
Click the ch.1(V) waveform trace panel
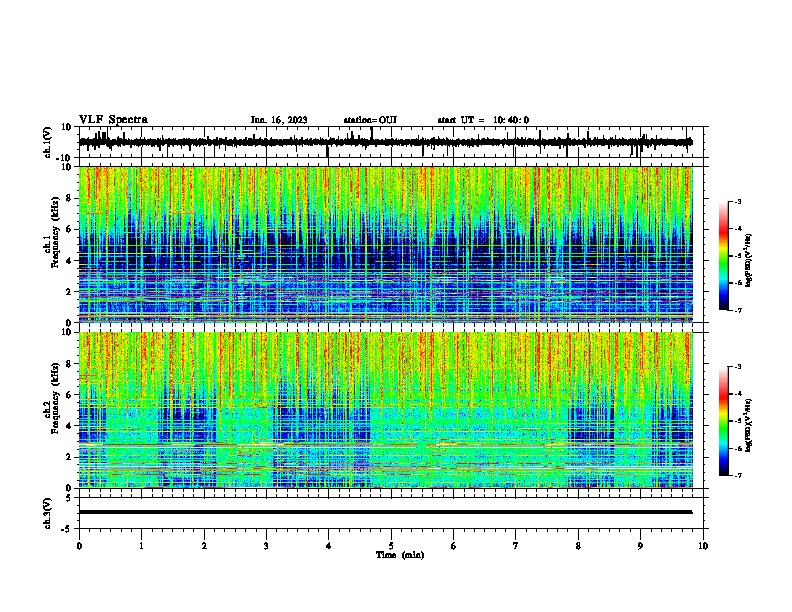(391, 142)
